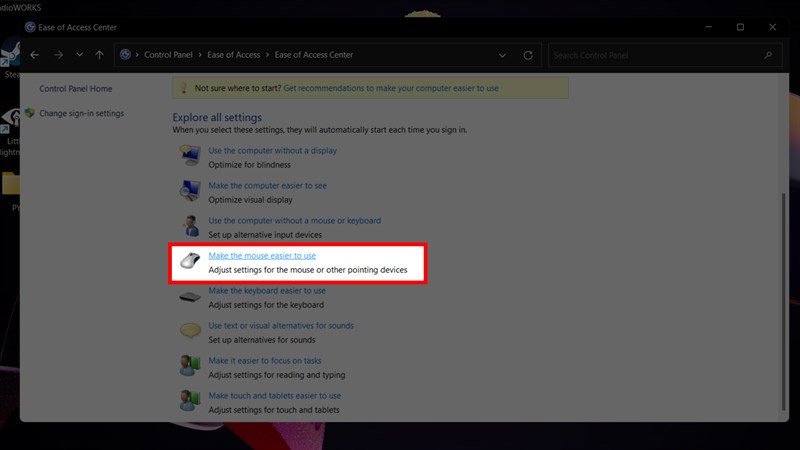
Task: Open the recent locations dropdown chevron
Action: (x=79, y=54)
